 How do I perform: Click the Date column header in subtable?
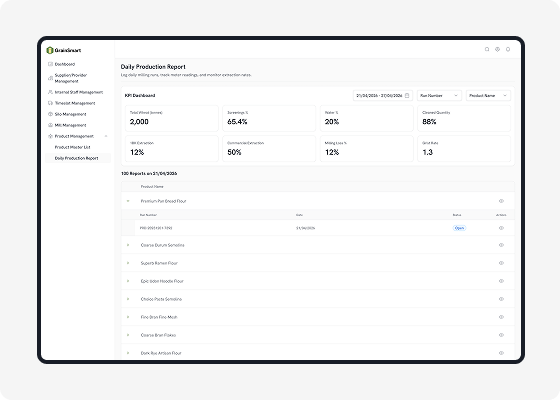coord(299,215)
